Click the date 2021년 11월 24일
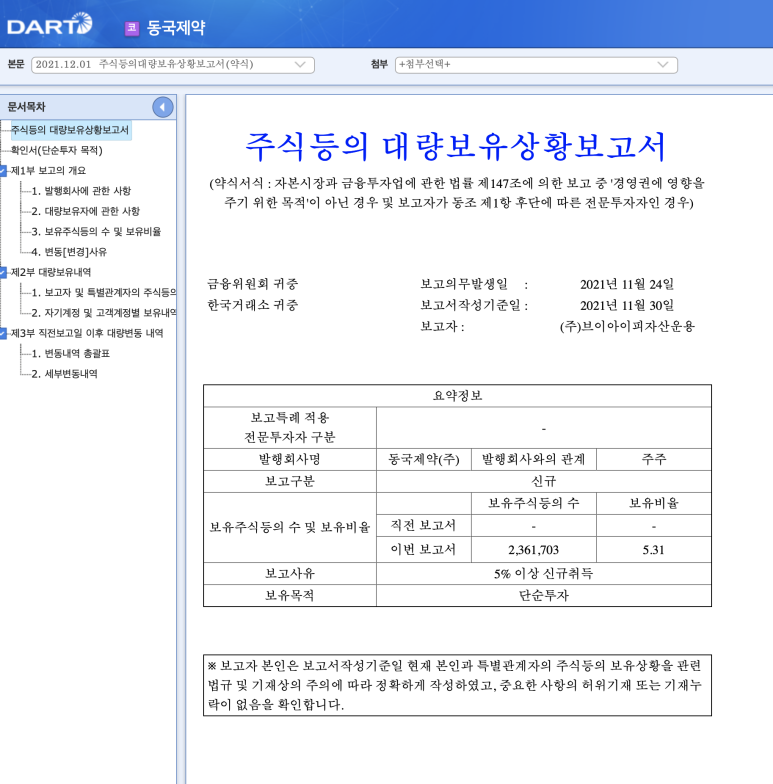The width and height of the screenshot is (773, 784). [626, 284]
